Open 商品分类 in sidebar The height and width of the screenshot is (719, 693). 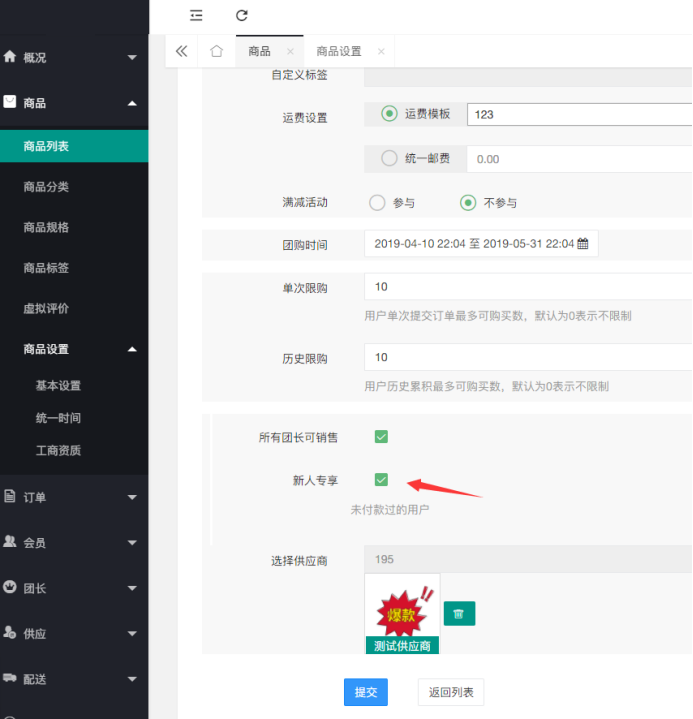[x=46, y=187]
